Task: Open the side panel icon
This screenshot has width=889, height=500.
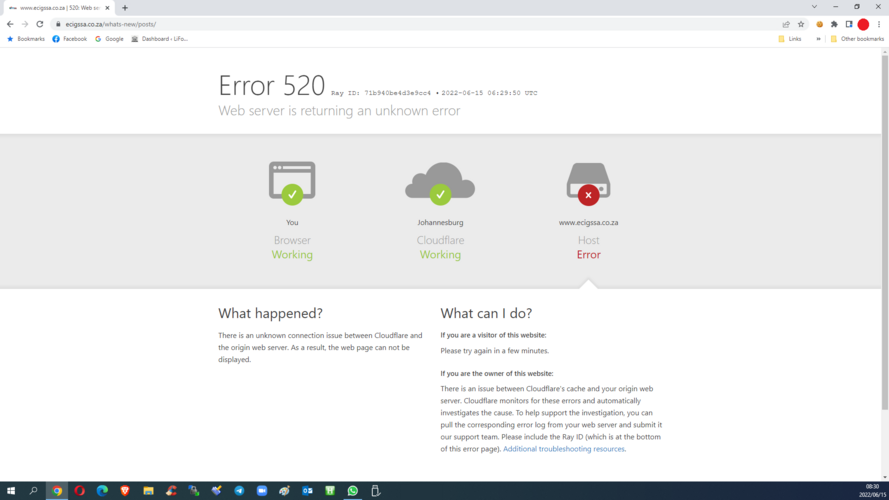Action: click(849, 24)
